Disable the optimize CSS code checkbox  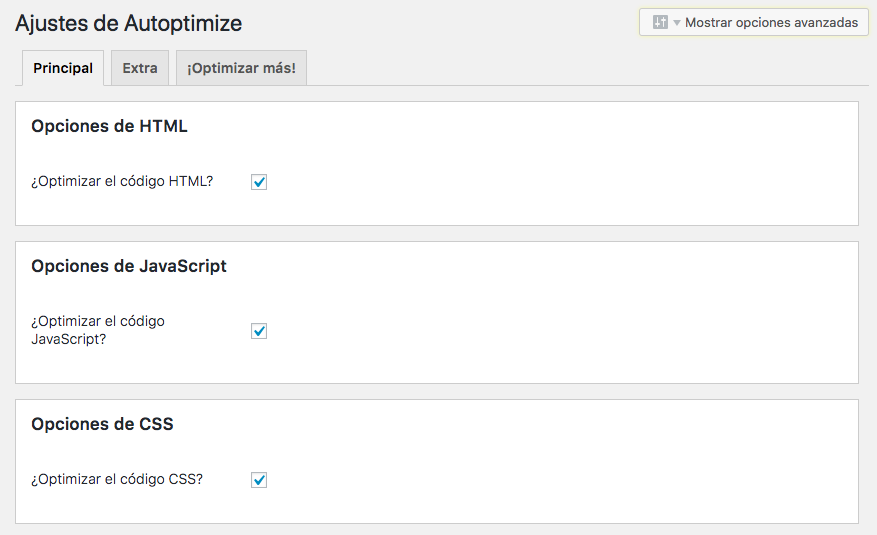259,480
